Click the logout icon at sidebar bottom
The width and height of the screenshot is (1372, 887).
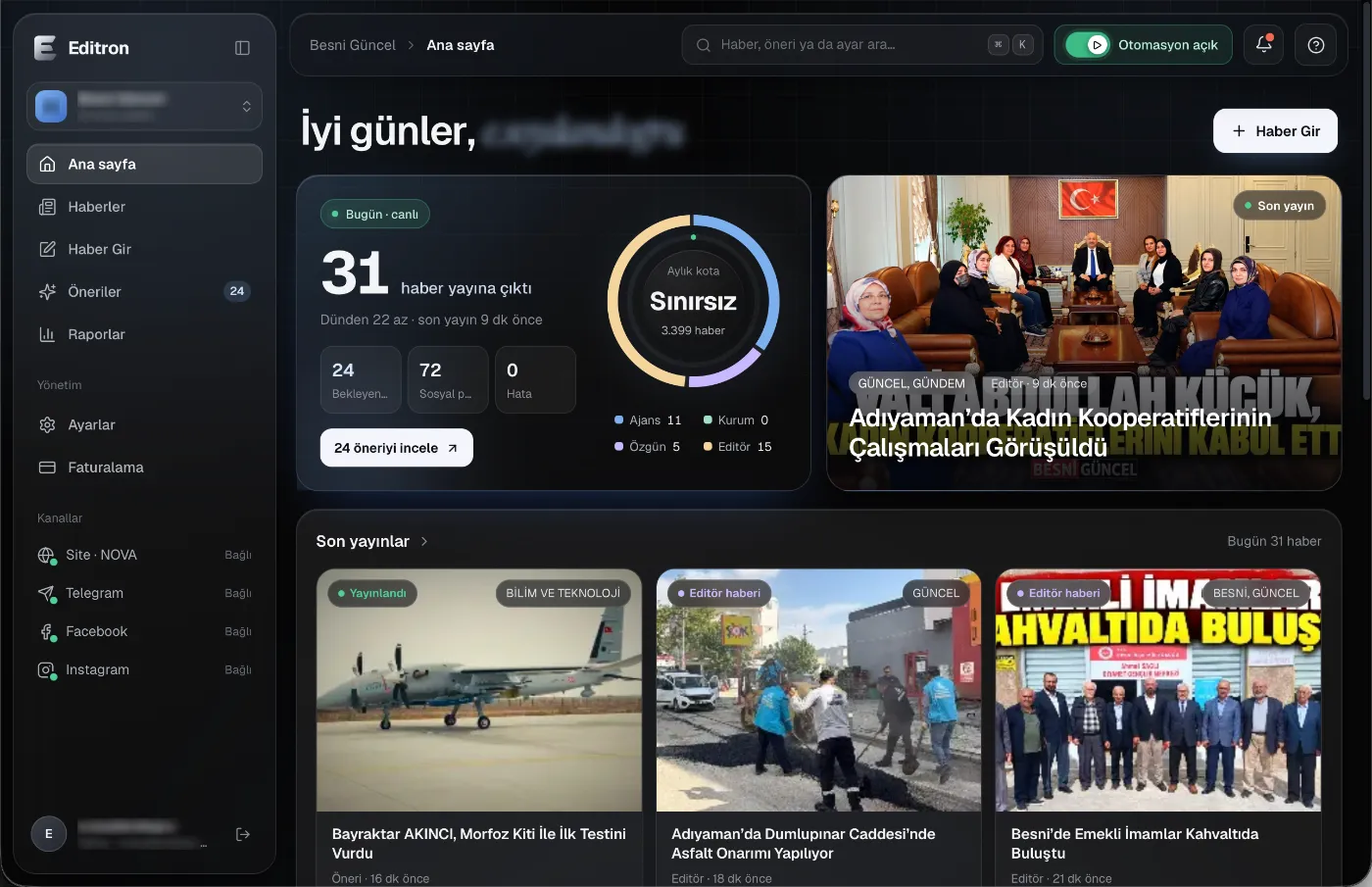point(243,834)
